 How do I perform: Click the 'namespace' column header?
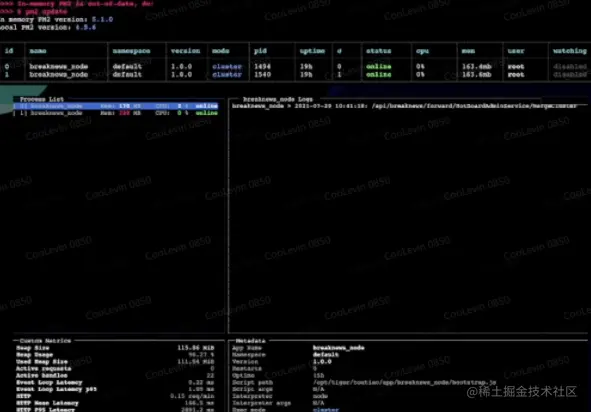(132, 51)
